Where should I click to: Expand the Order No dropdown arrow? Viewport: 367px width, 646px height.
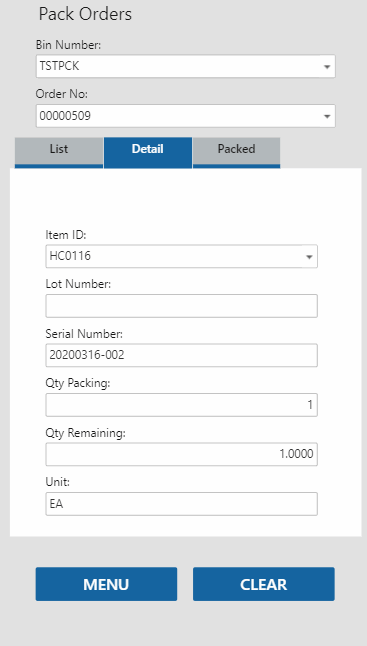(327, 117)
